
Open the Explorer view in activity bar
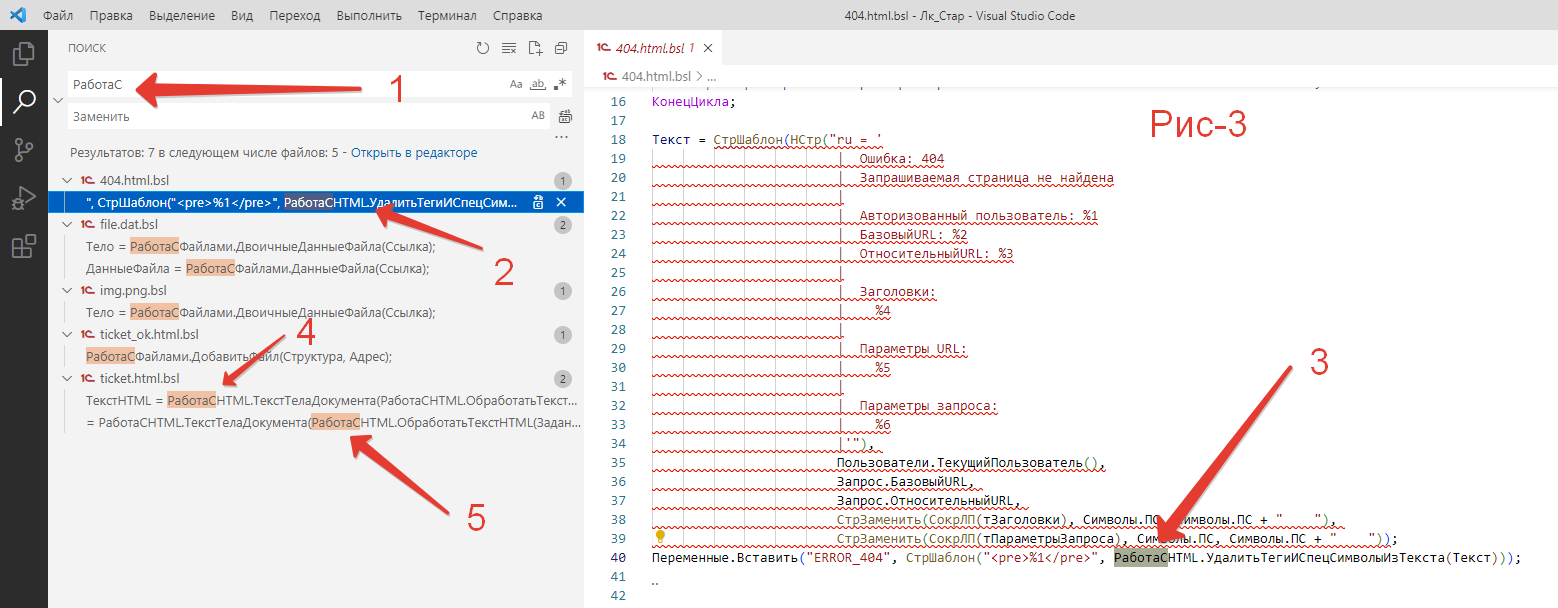23,53
